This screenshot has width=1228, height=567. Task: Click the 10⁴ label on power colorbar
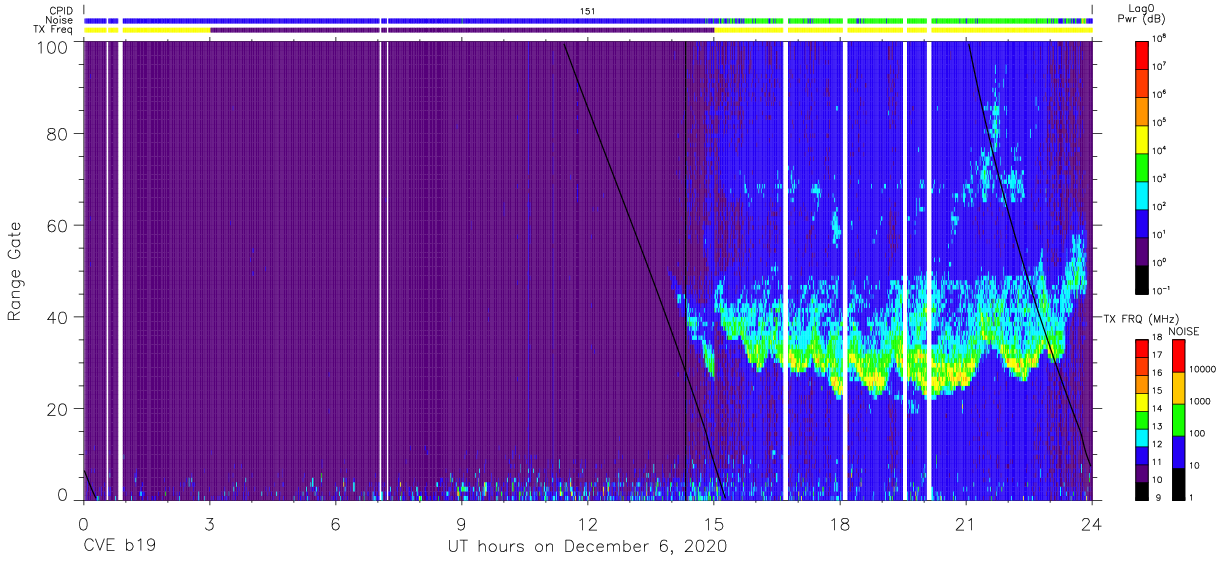[1160, 150]
